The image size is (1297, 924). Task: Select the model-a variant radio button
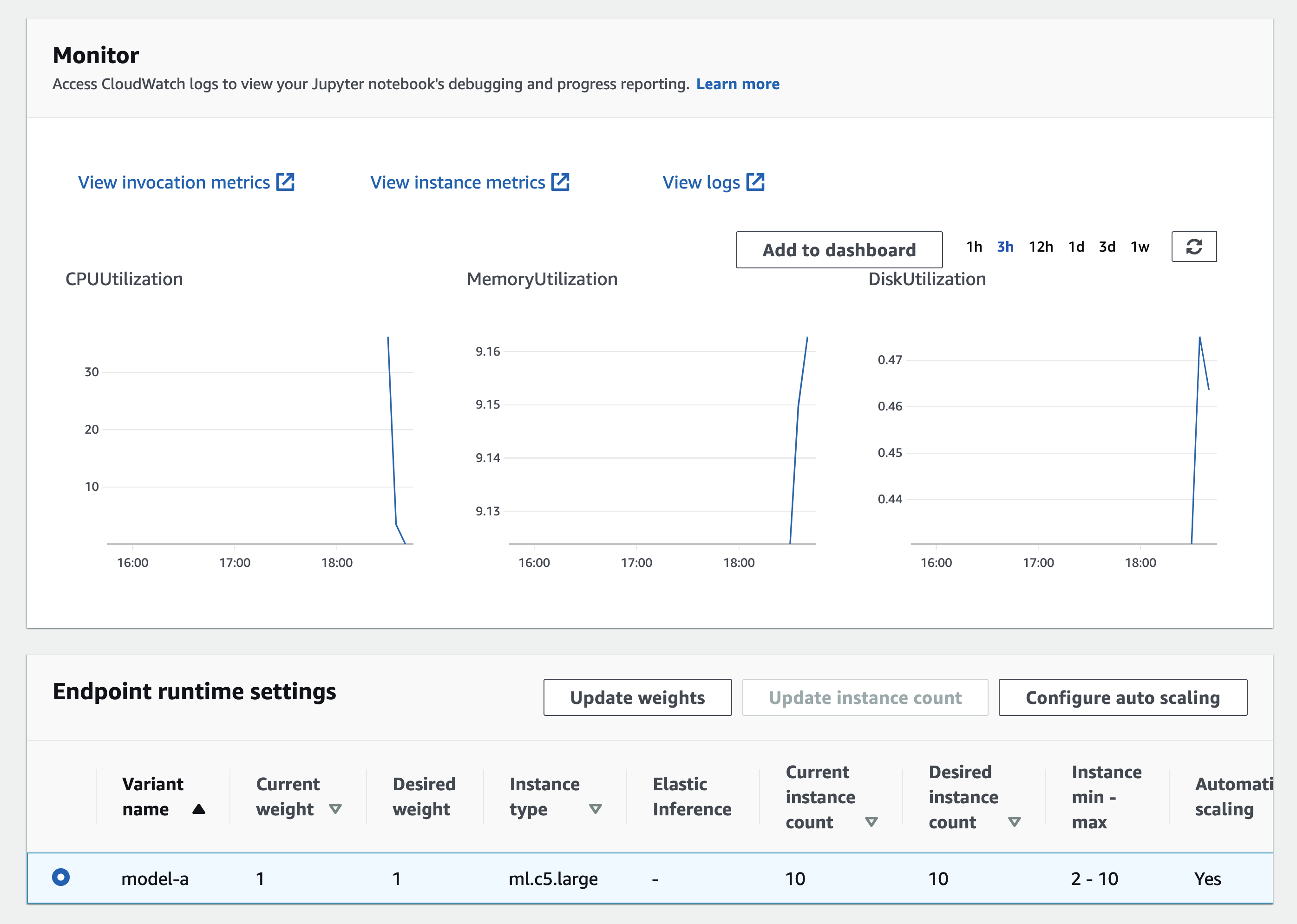(61, 878)
